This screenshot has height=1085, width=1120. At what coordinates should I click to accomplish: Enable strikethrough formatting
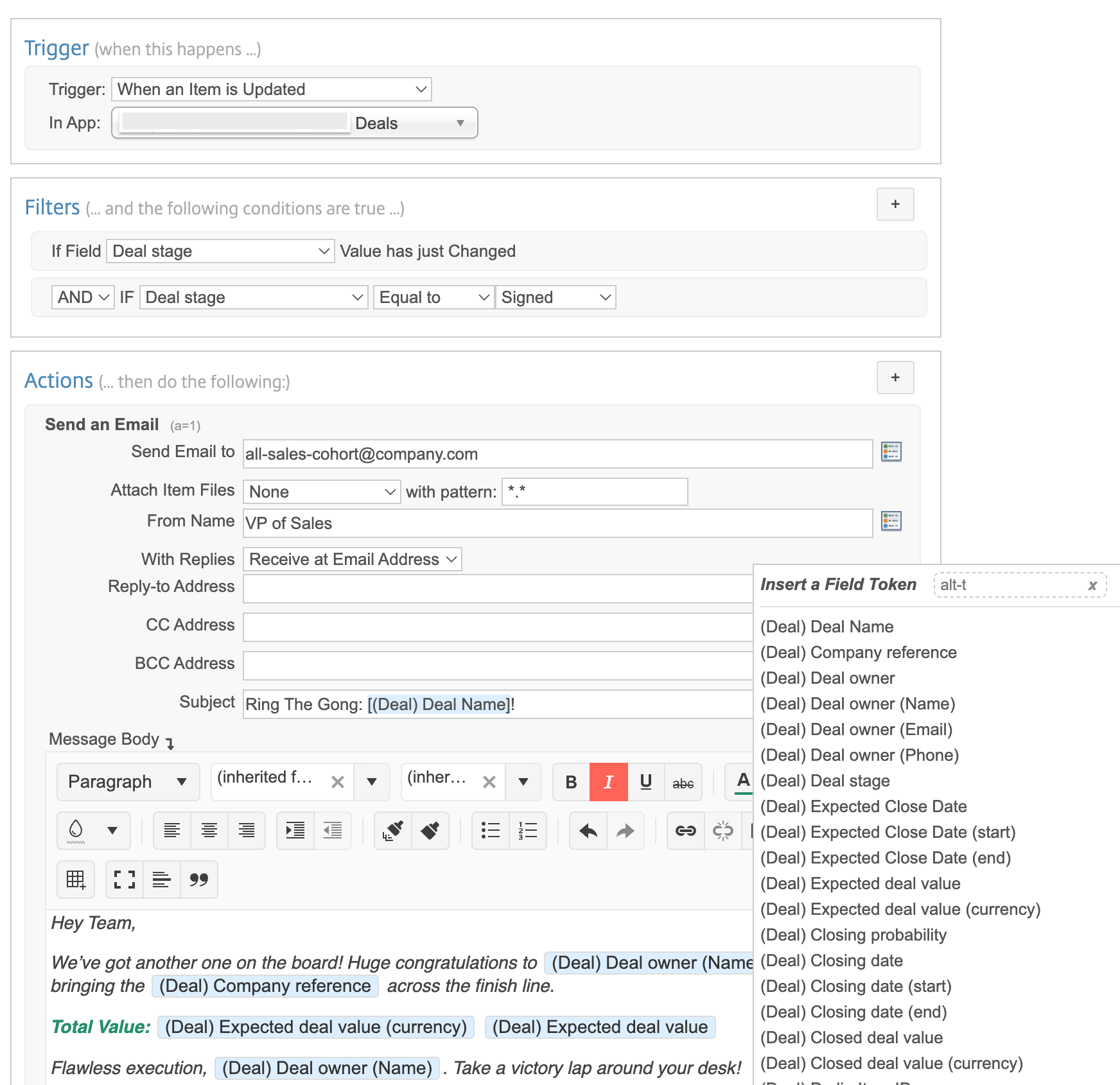(683, 782)
